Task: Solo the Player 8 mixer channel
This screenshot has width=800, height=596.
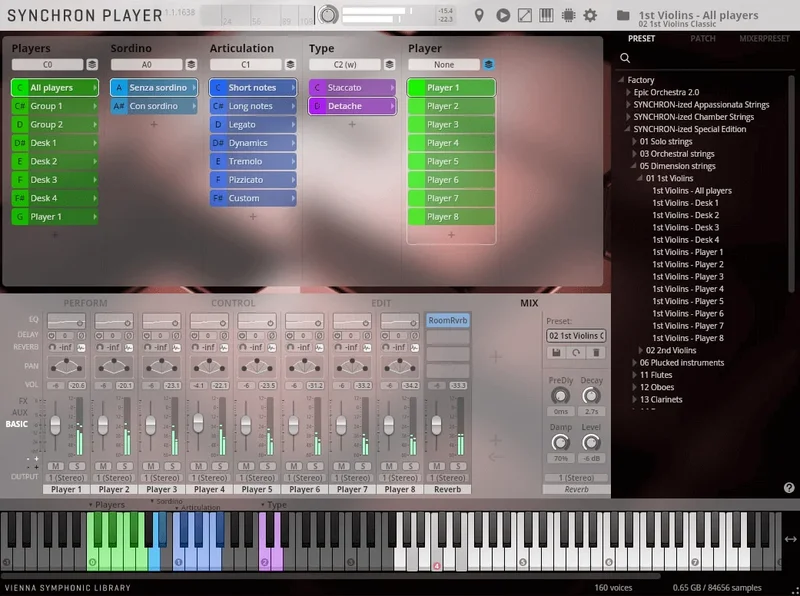Action: point(411,466)
